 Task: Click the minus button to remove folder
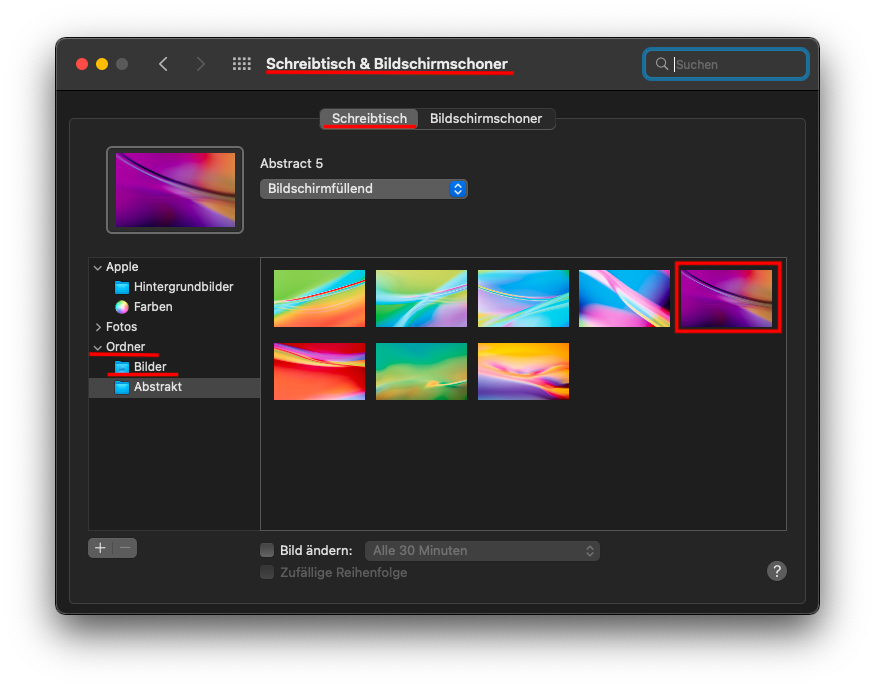(x=125, y=548)
